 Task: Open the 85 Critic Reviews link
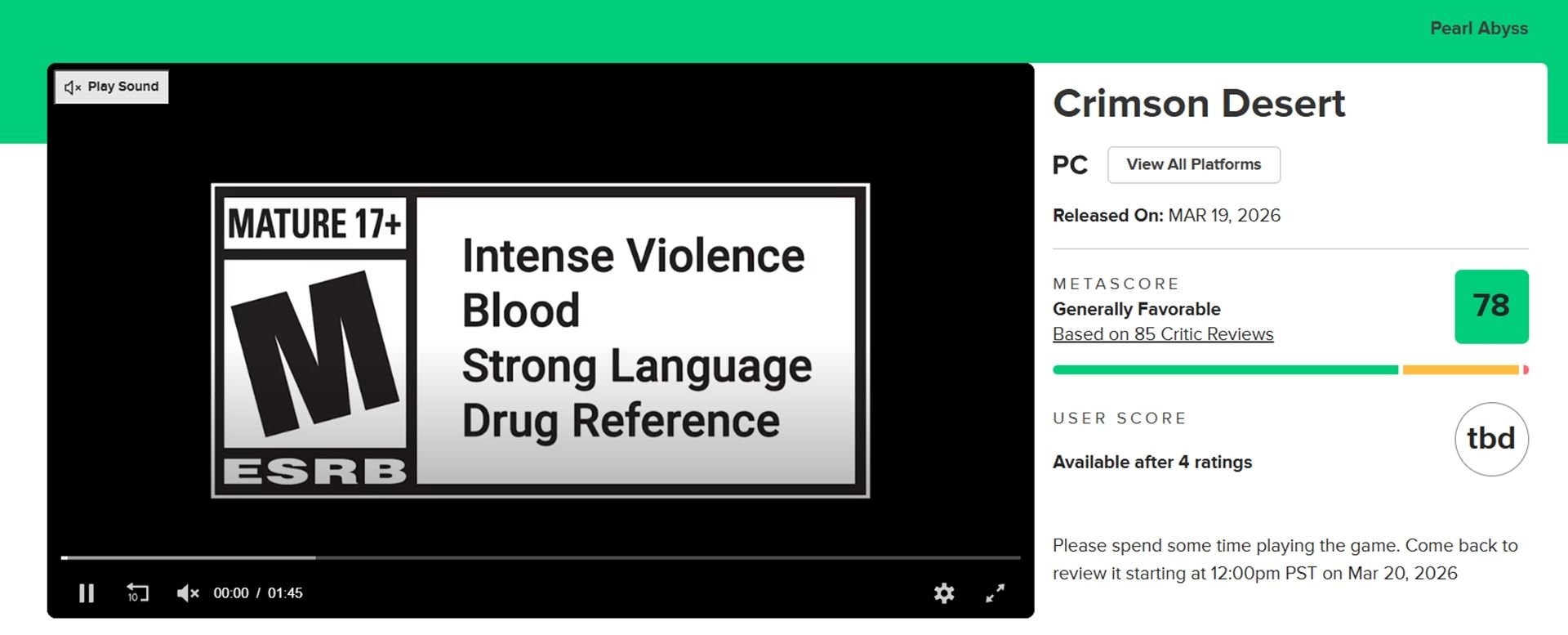click(1162, 334)
